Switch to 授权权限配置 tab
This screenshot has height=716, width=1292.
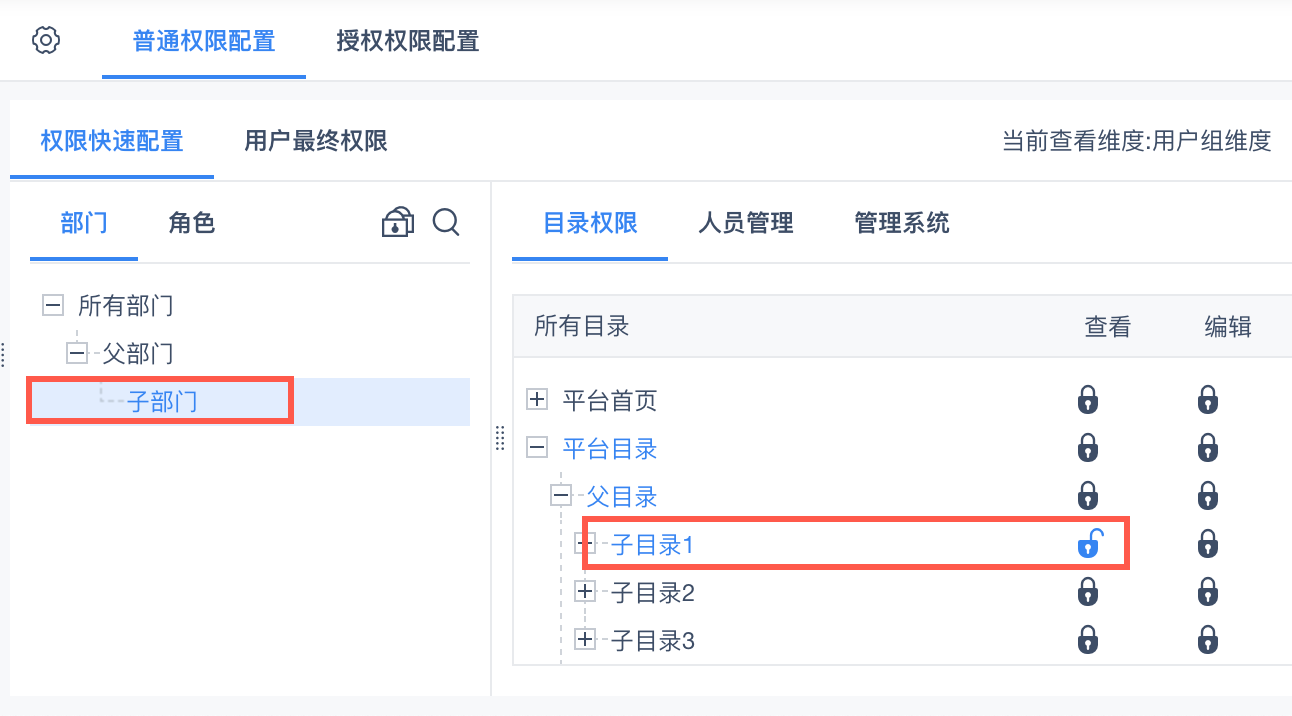tap(407, 41)
